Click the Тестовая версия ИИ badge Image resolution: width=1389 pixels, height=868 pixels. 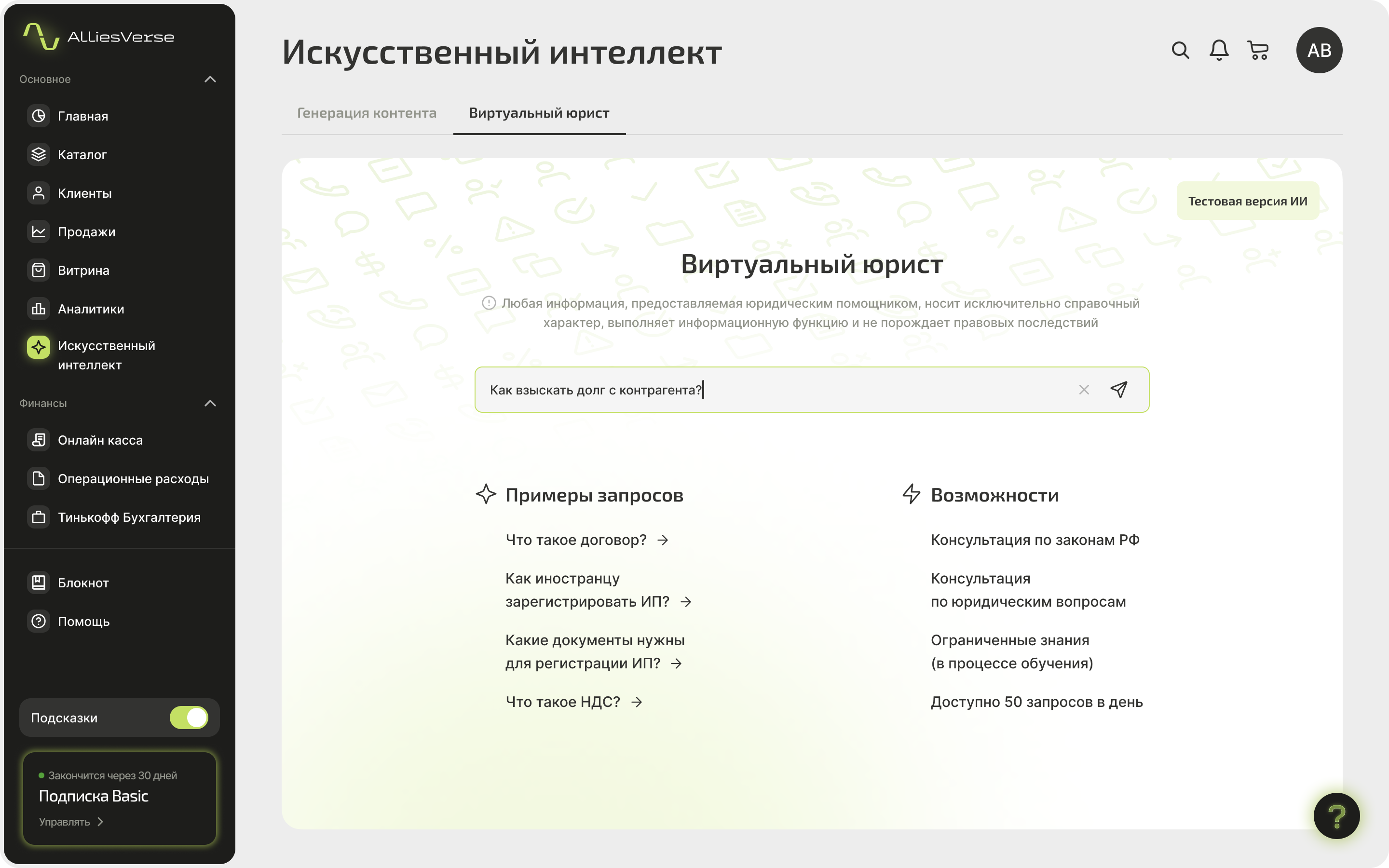point(1248,201)
